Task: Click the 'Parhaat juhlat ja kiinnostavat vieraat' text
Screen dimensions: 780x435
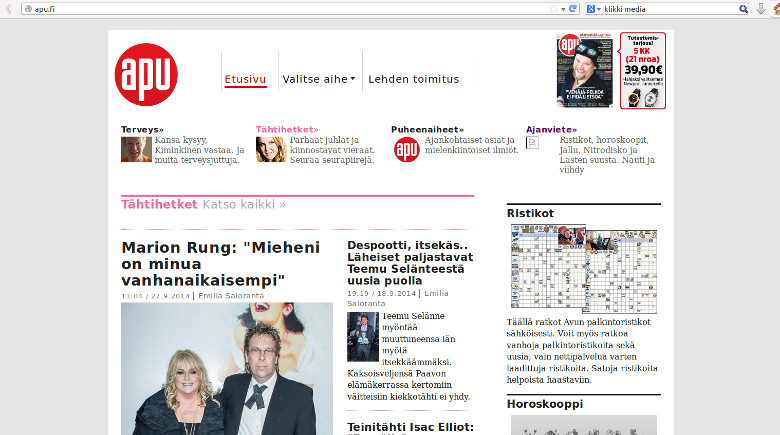Action: (332, 150)
